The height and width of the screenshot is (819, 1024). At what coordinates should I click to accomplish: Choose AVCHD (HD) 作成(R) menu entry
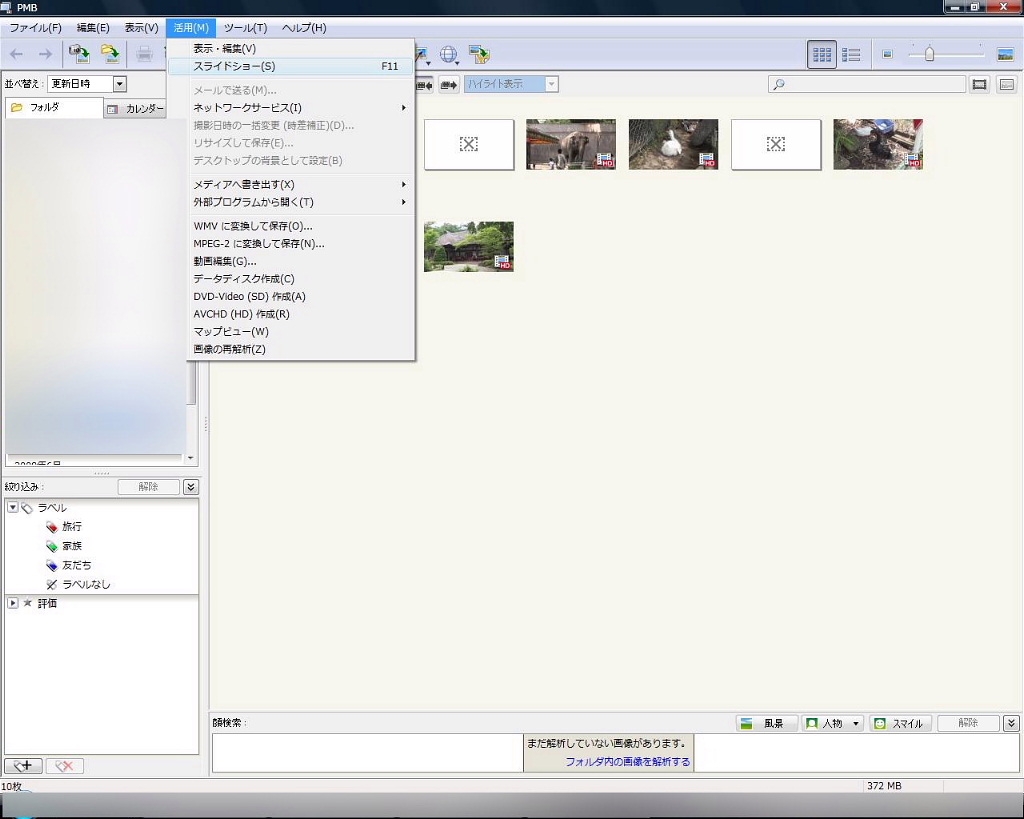tap(241, 314)
